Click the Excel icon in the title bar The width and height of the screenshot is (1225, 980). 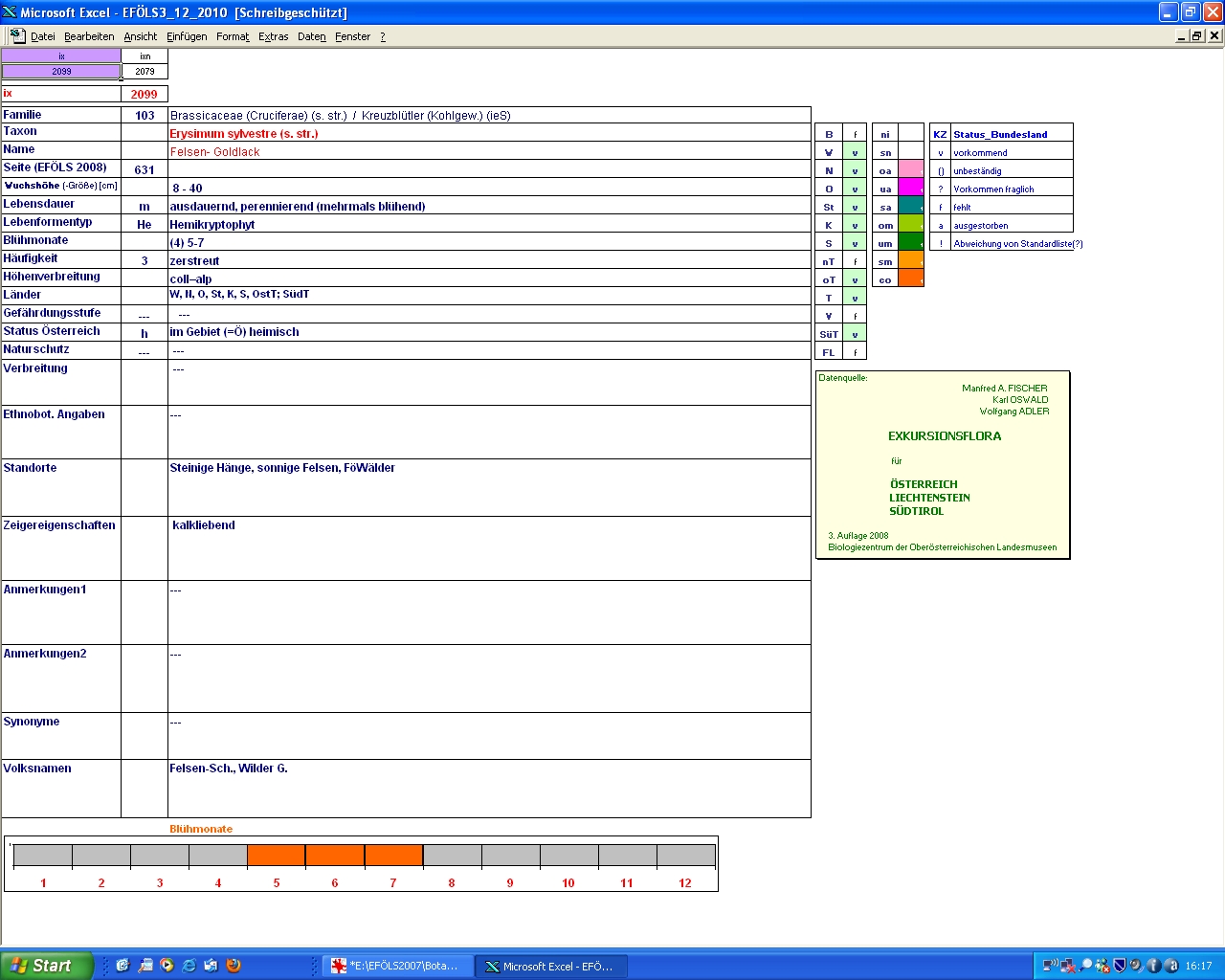coord(10,11)
